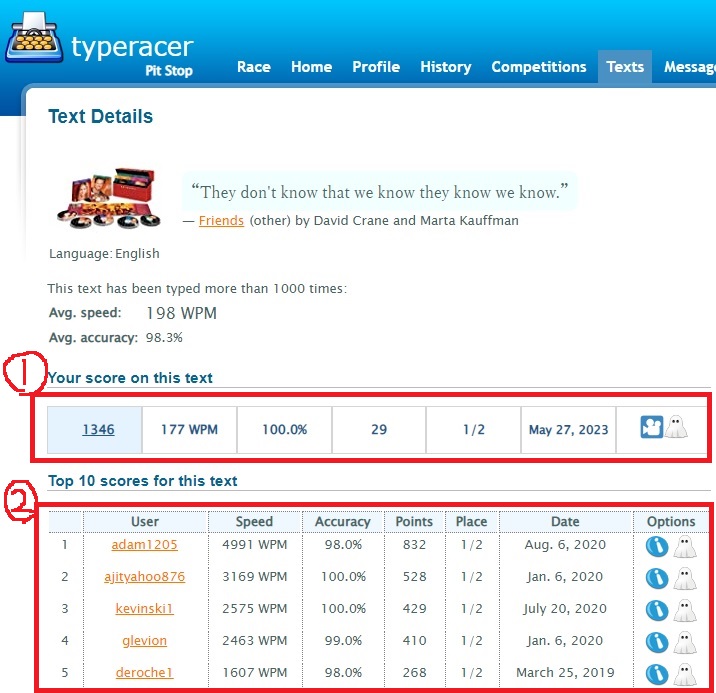The image size is (716, 693).
Task: Click the typeracer typewriter logo icon
Action: (34, 37)
